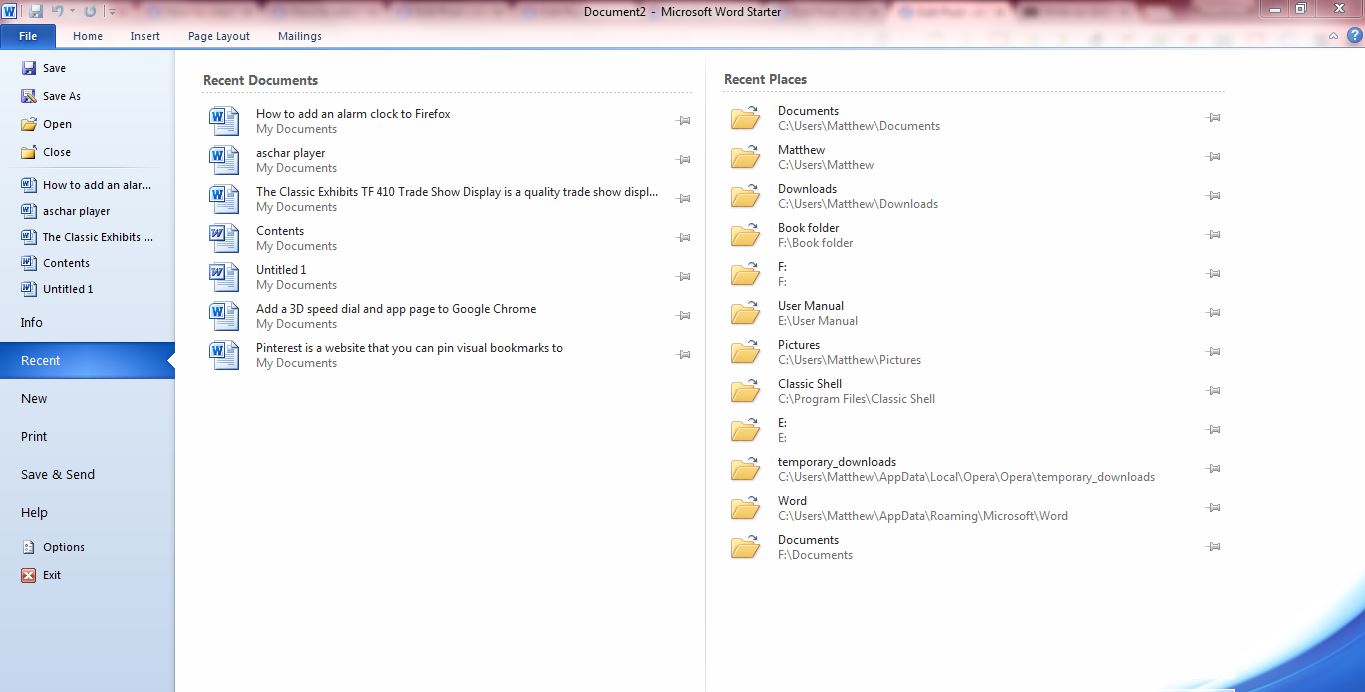Screen dimensions: 1365x692
Task: Click Exit to quit Word
Action: [x=41, y=575]
